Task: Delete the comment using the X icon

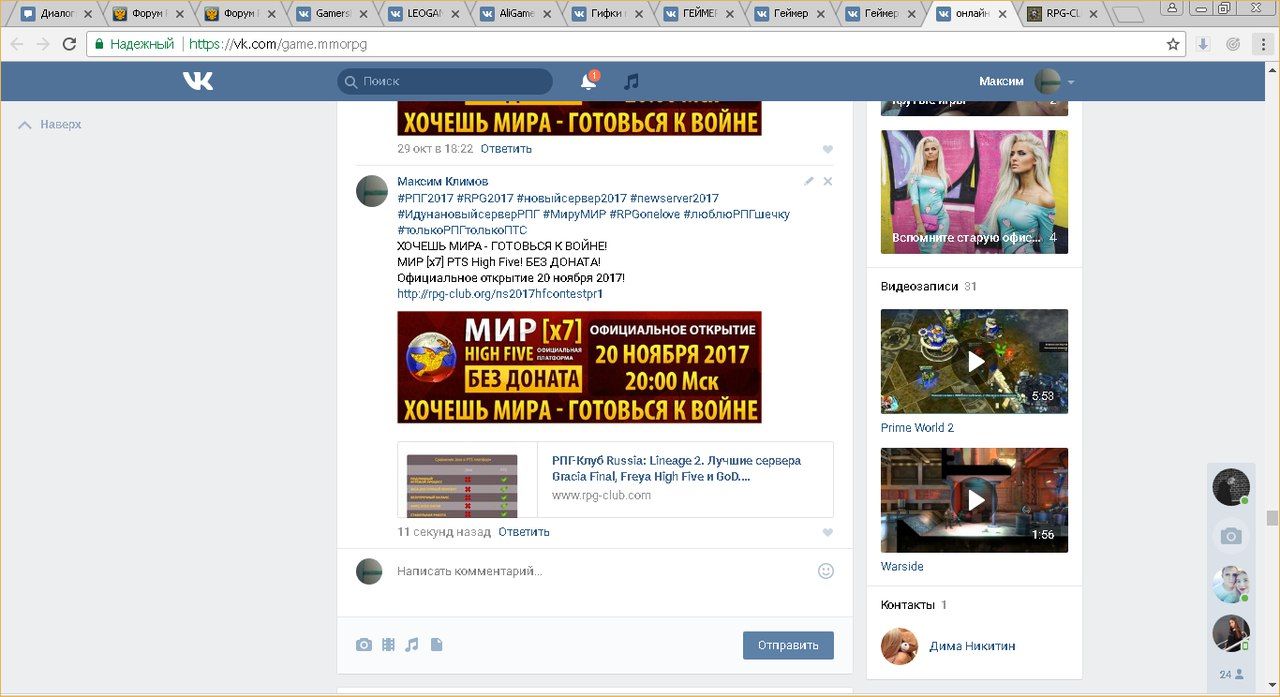Action: click(827, 182)
